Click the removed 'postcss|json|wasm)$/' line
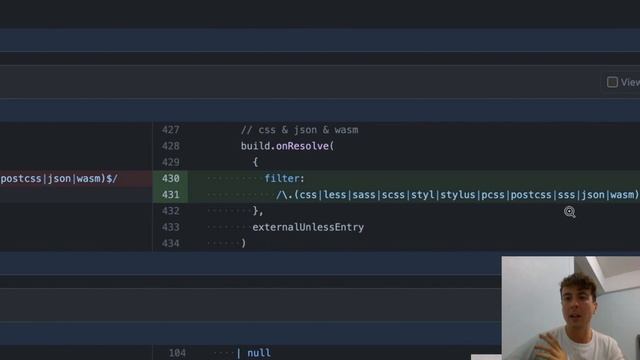The height and width of the screenshot is (360, 640). click(59, 178)
